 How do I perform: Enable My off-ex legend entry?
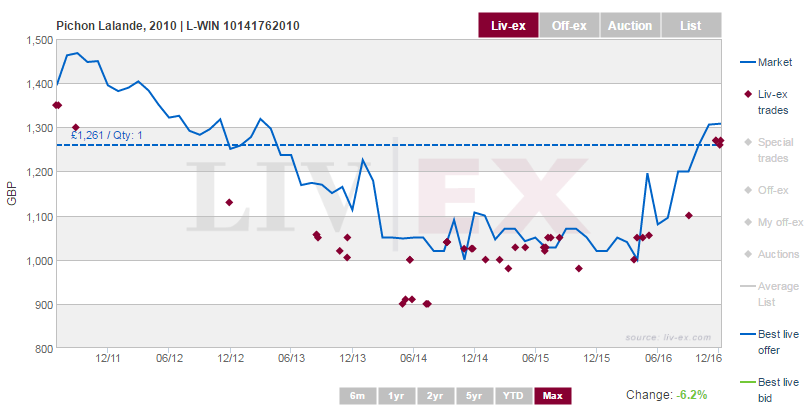(774, 222)
